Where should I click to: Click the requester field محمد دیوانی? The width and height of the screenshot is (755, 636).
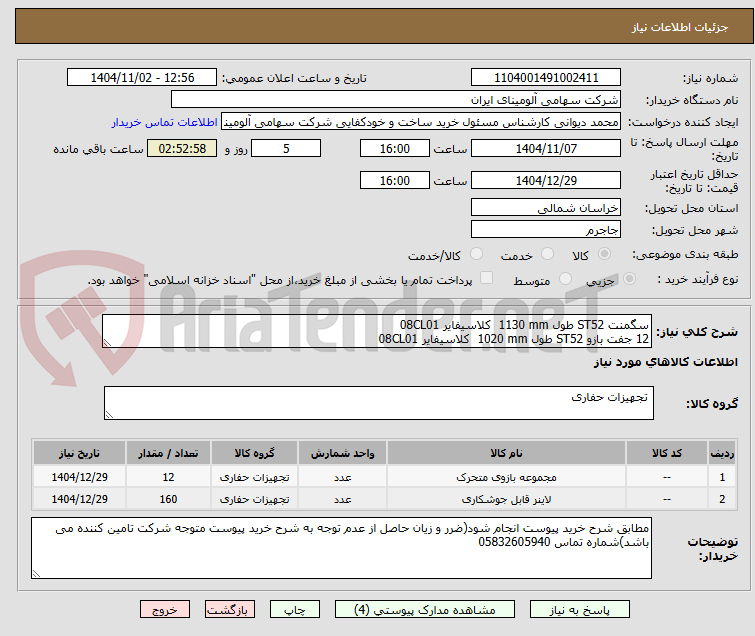click(x=421, y=122)
